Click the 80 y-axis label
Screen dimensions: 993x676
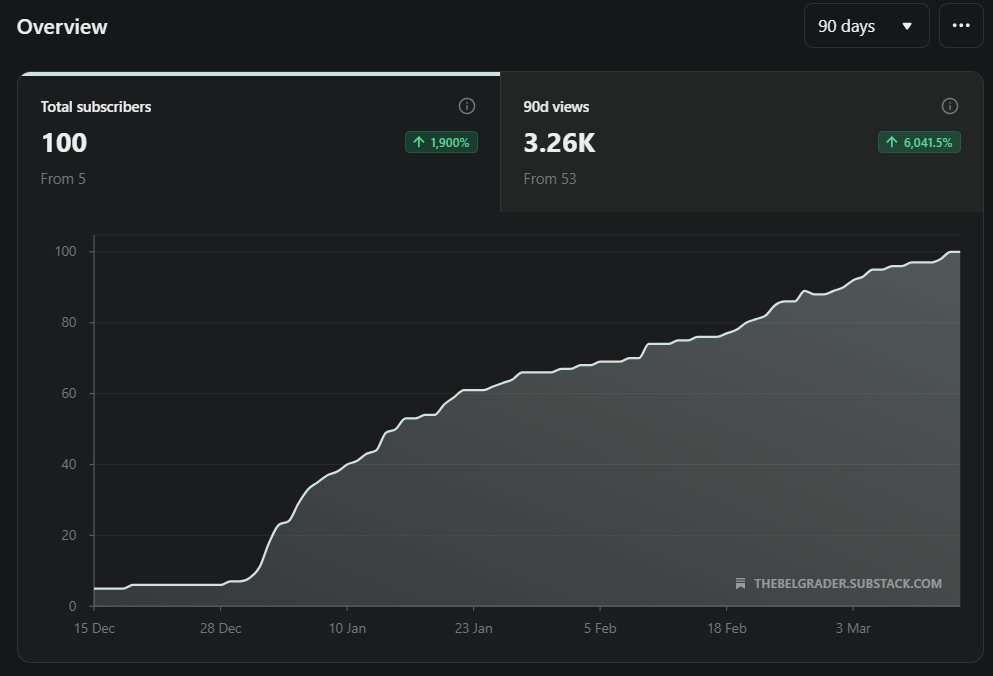(x=68, y=322)
